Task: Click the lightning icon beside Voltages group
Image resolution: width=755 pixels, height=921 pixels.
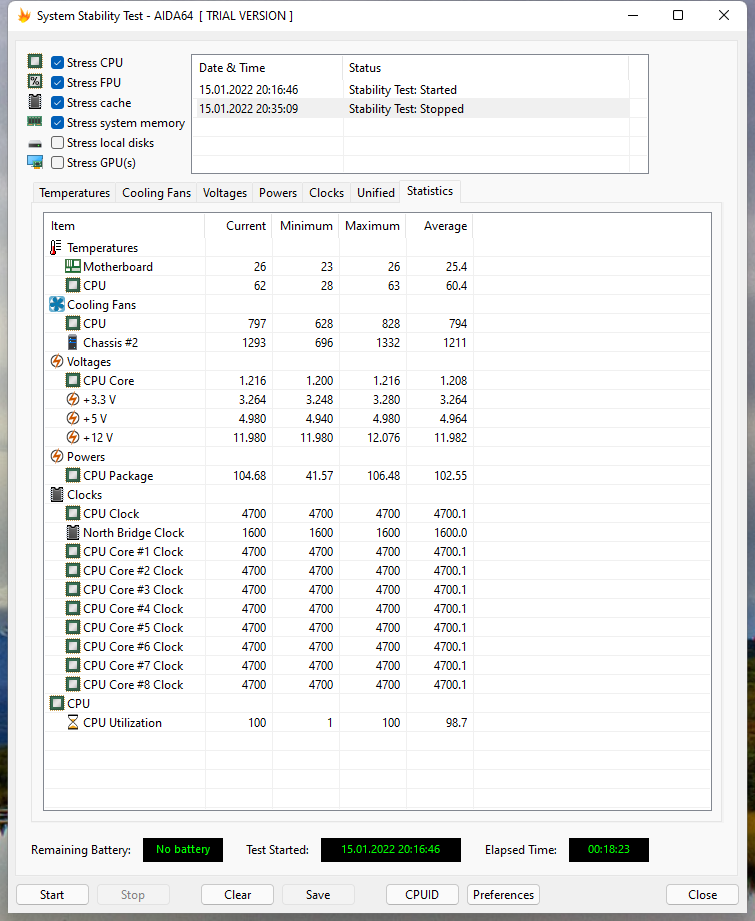Action: point(57,361)
